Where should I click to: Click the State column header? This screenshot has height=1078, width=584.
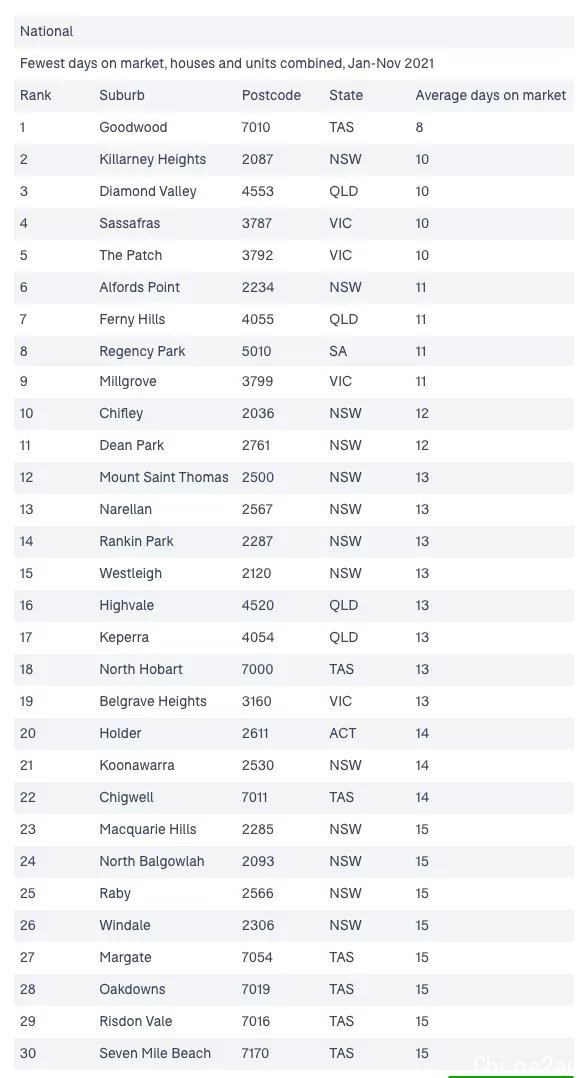346,96
